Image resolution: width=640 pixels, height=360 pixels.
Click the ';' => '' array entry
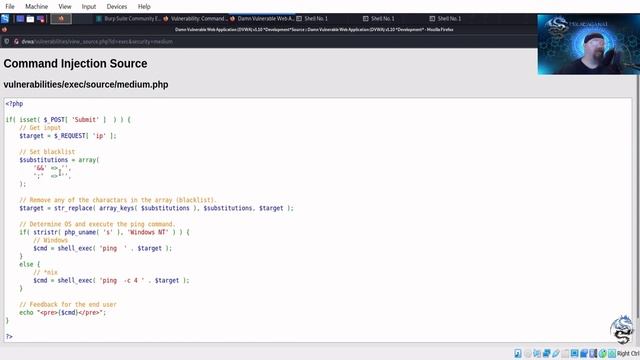coord(52,176)
